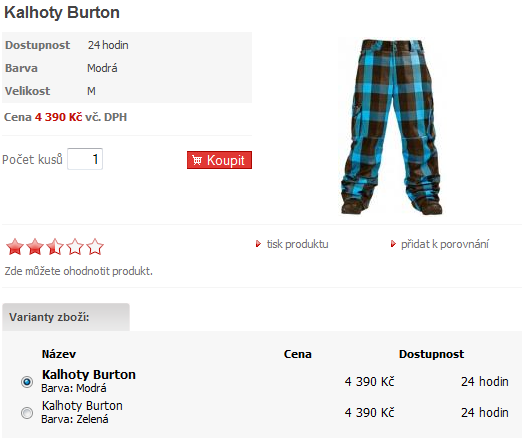Rate product with the third star
The image size is (524, 440).
(x=55, y=247)
